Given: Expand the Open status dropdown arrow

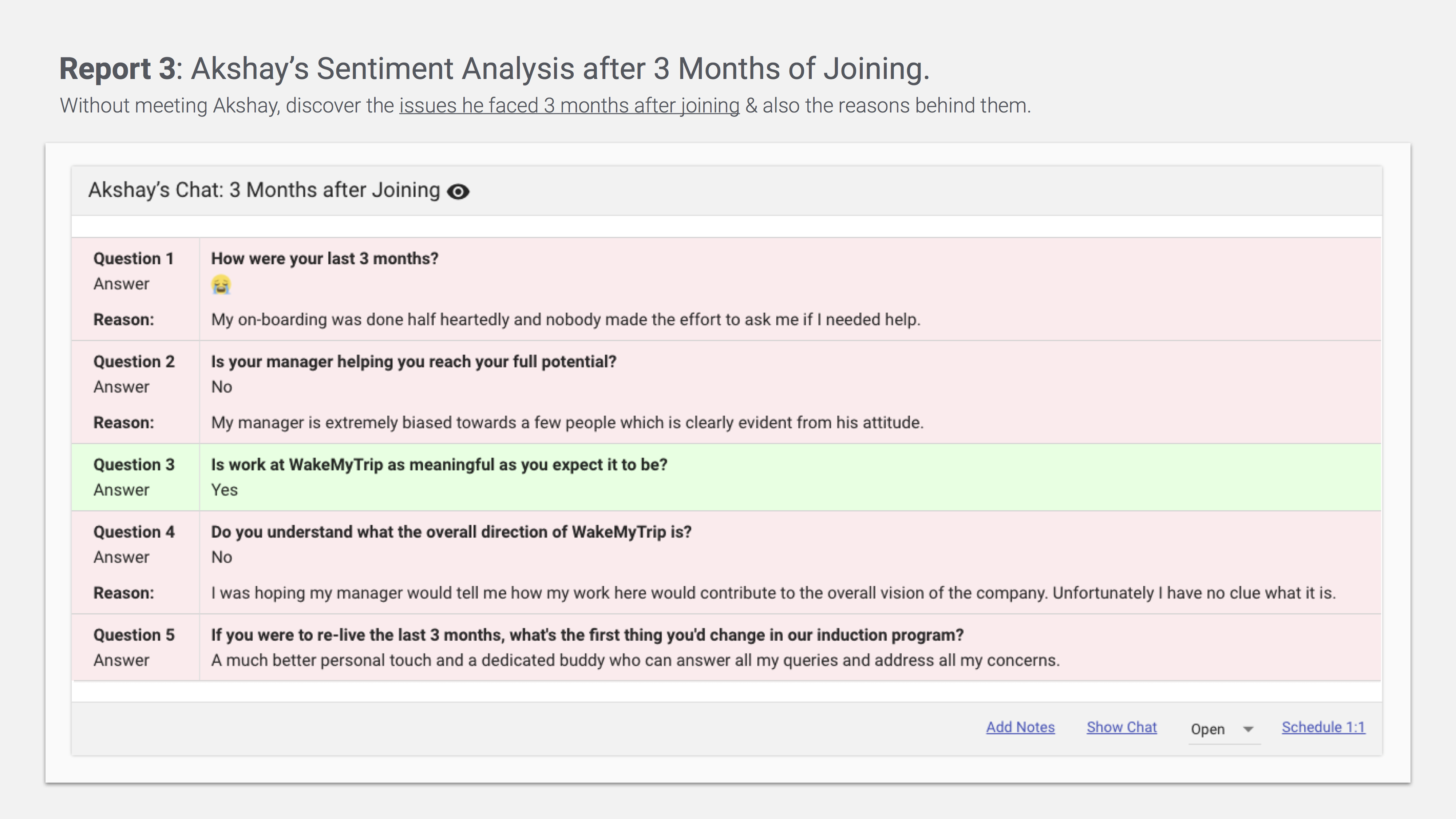Looking at the screenshot, I should 1248,729.
